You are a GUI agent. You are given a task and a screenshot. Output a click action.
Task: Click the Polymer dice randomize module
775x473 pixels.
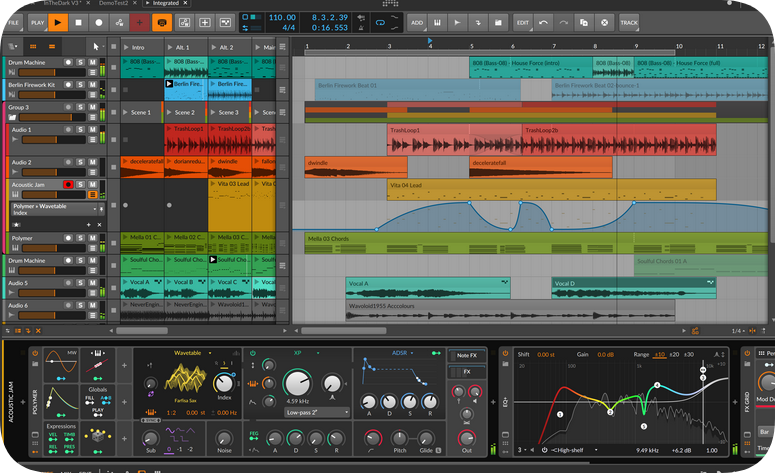98,437
